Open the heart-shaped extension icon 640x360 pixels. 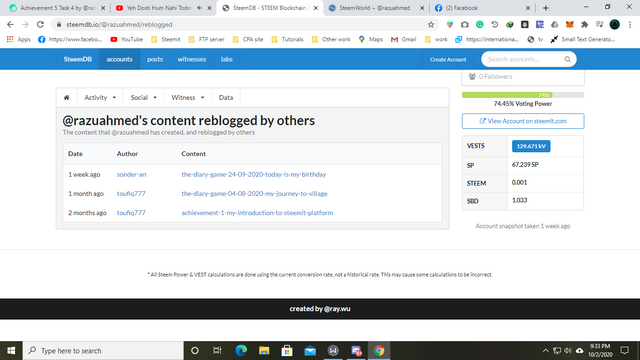(449, 24)
